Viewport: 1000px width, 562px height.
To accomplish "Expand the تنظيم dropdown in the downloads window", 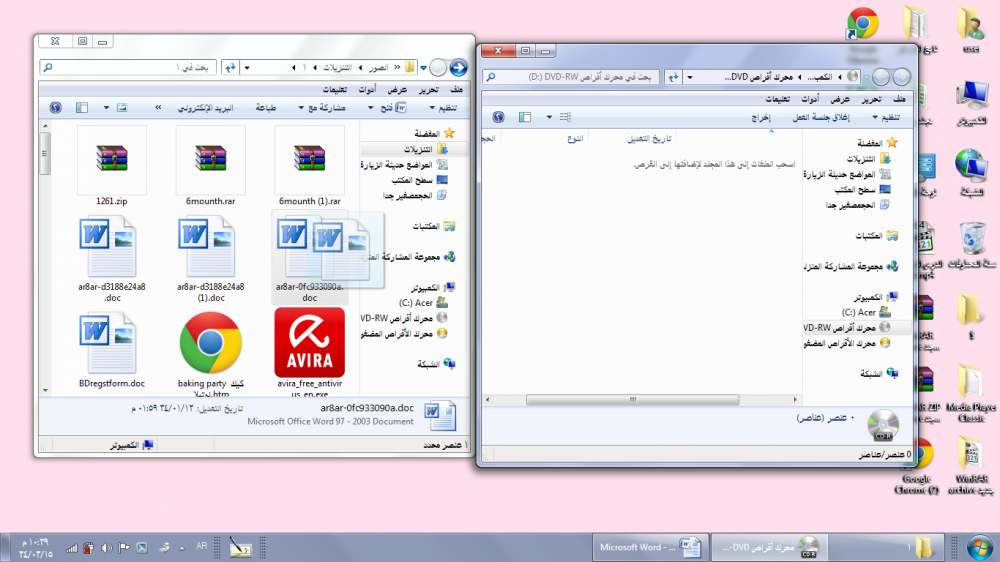I will pos(444,107).
